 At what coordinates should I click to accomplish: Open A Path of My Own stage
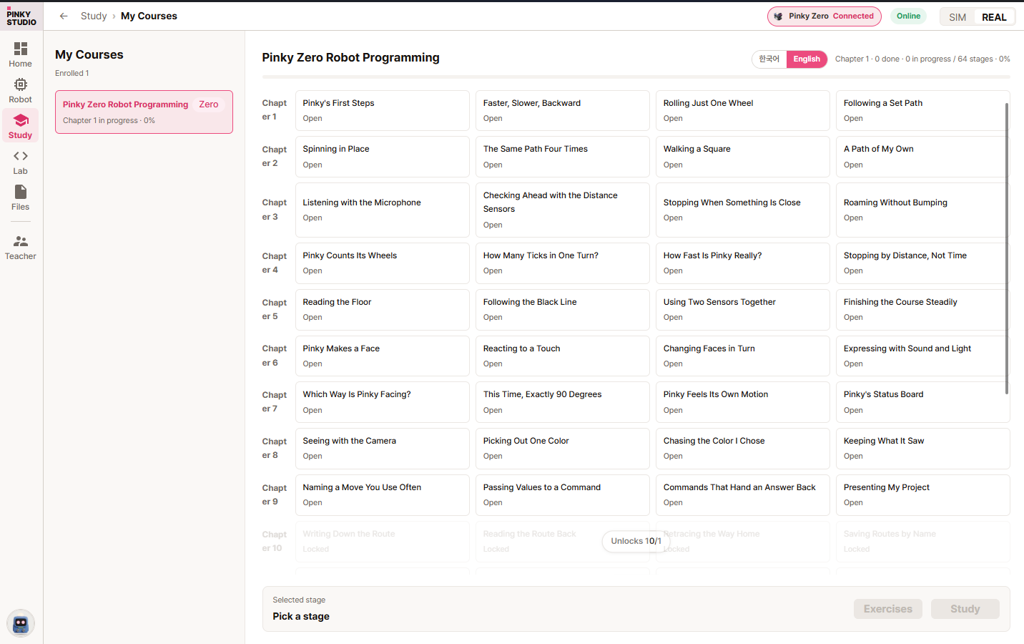coord(921,157)
